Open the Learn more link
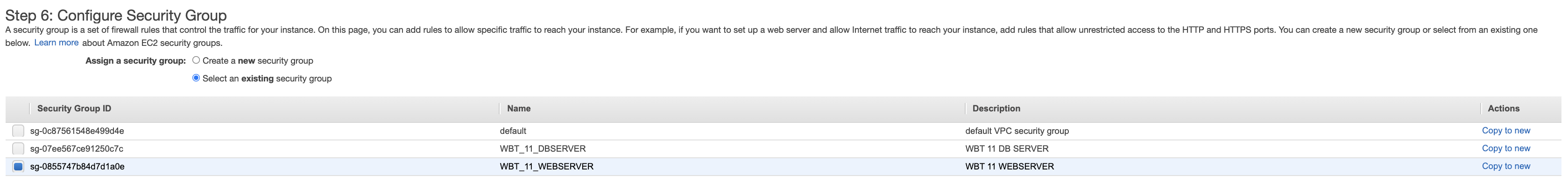 (x=56, y=43)
